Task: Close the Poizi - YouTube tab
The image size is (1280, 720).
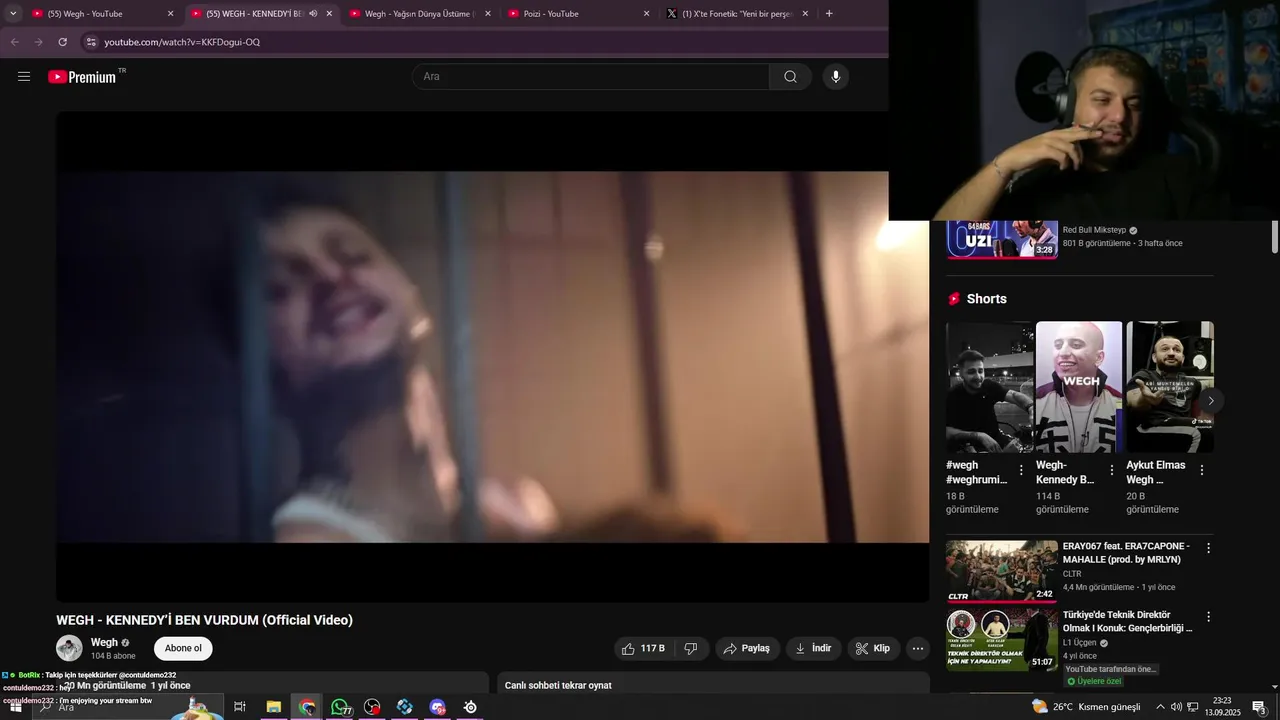Action: [x=646, y=14]
